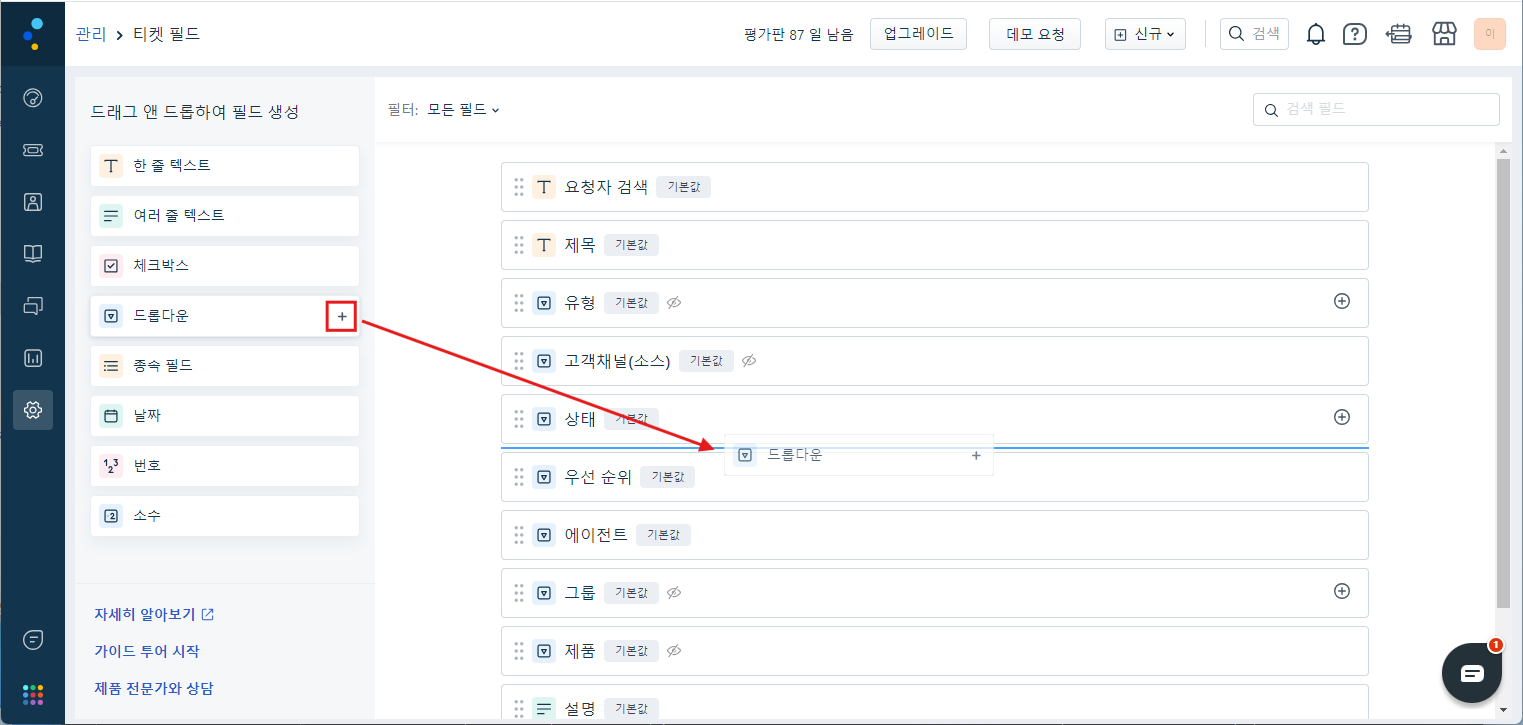This screenshot has height=725, width=1523.
Task: Open the contacts icon in left sidebar
Action: click(33, 202)
